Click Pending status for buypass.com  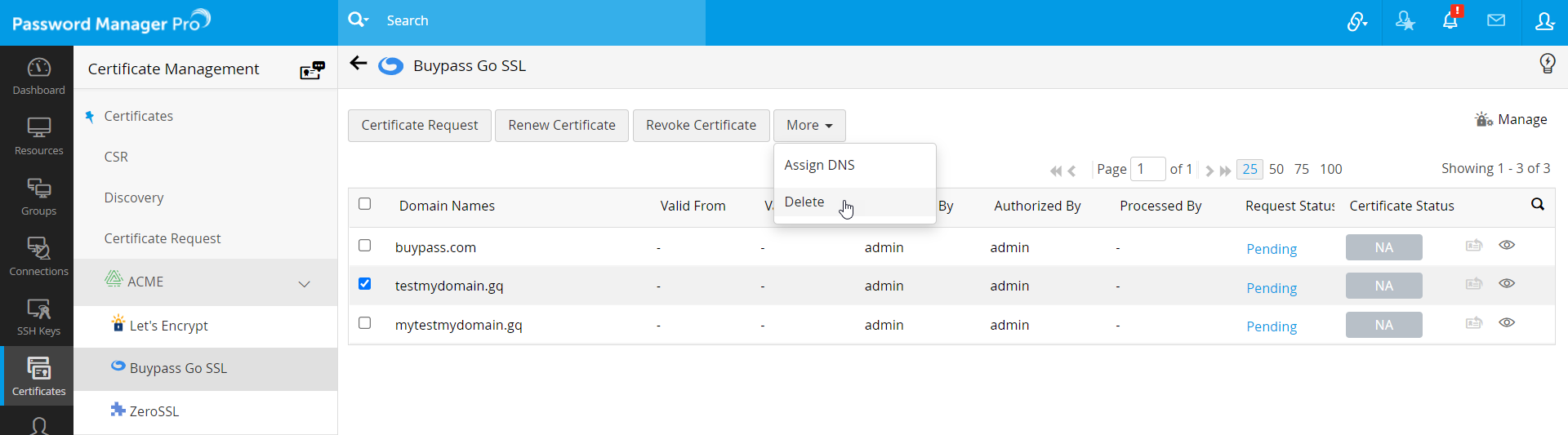pyautogui.click(x=1272, y=249)
